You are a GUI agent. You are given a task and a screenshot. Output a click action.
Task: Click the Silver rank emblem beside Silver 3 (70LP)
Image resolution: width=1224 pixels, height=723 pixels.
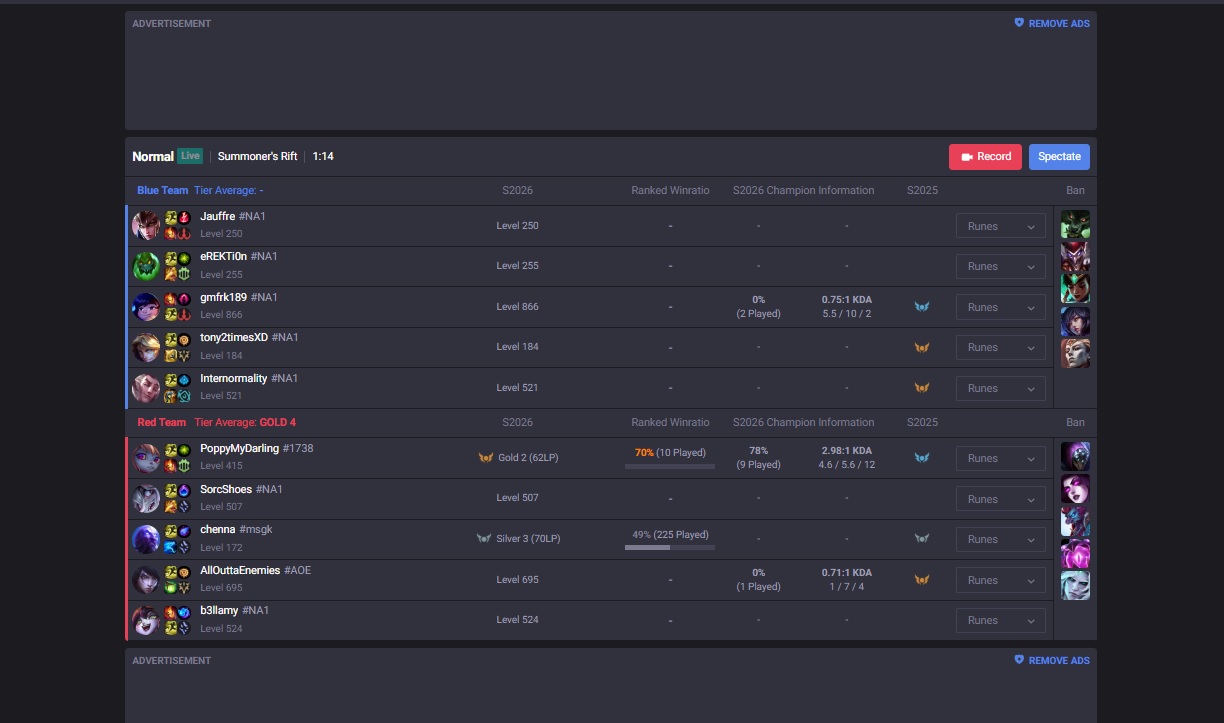tap(484, 538)
